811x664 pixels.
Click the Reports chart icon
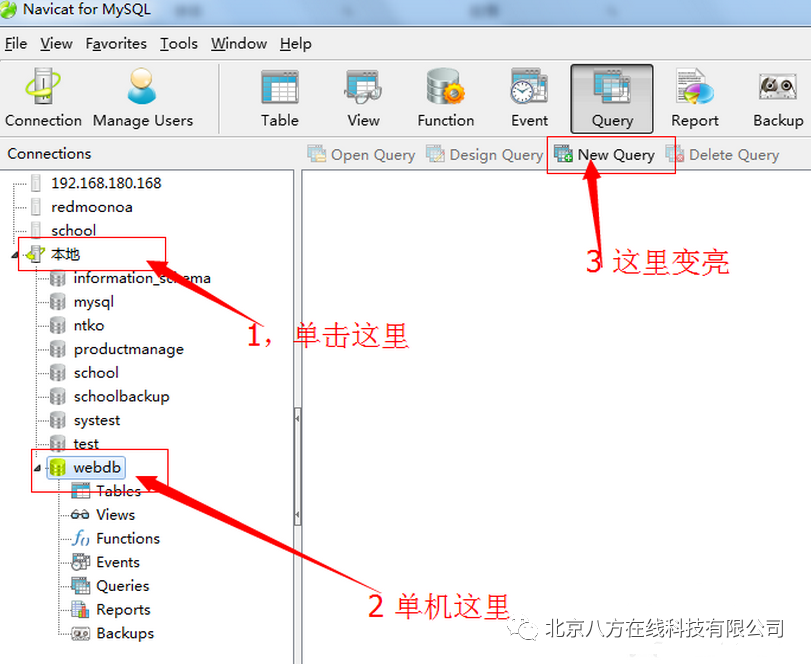81,610
